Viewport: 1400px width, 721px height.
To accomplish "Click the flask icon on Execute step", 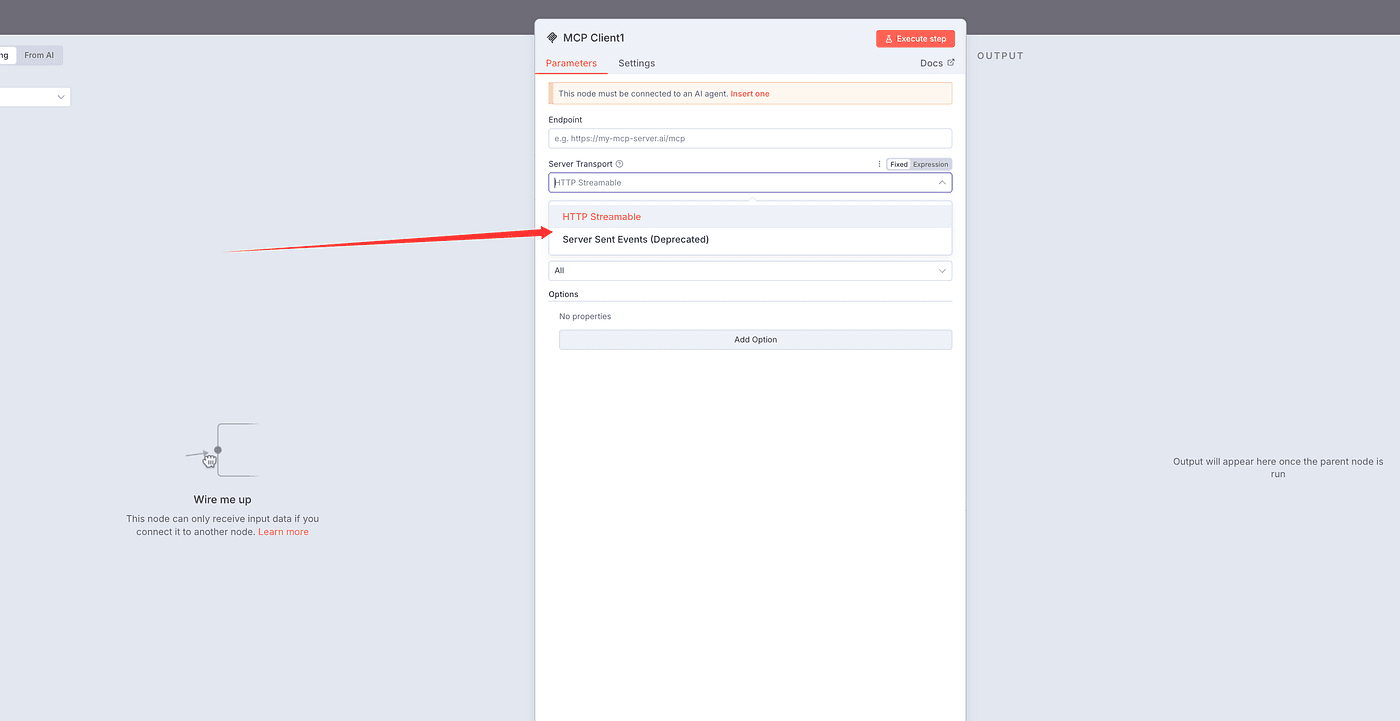I will click(888, 39).
